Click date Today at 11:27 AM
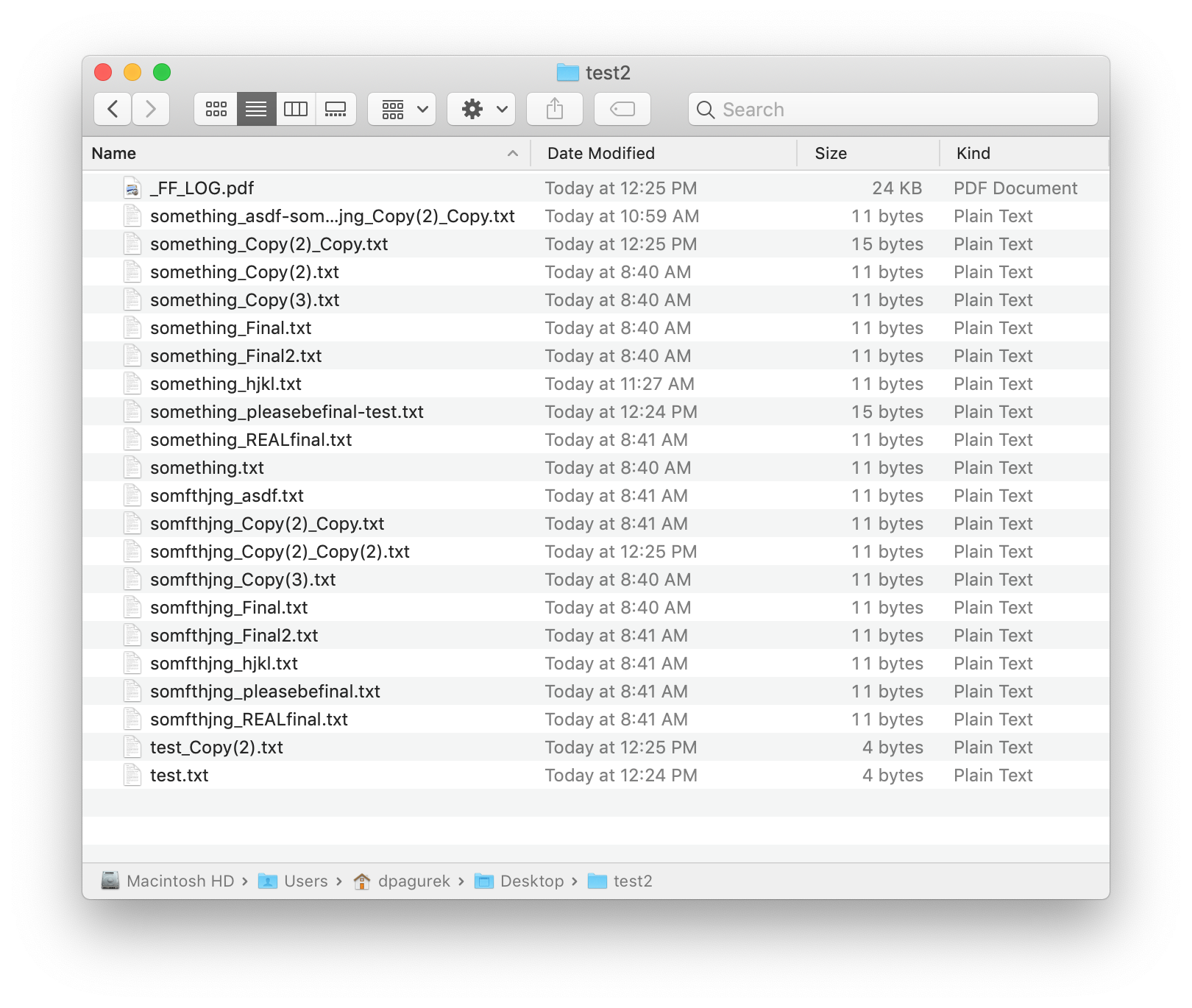This screenshot has width=1192, height=1008. tap(620, 384)
